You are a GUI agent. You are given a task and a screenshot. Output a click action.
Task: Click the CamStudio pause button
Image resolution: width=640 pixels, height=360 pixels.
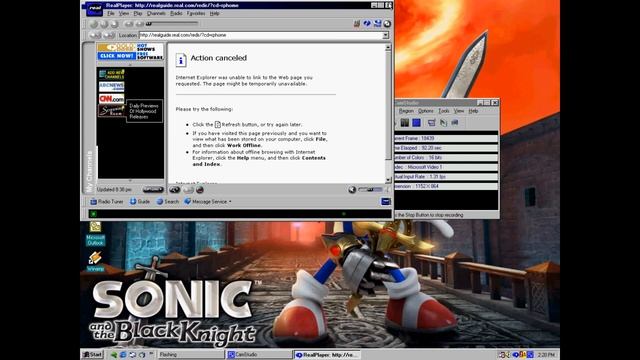[x=404, y=122]
